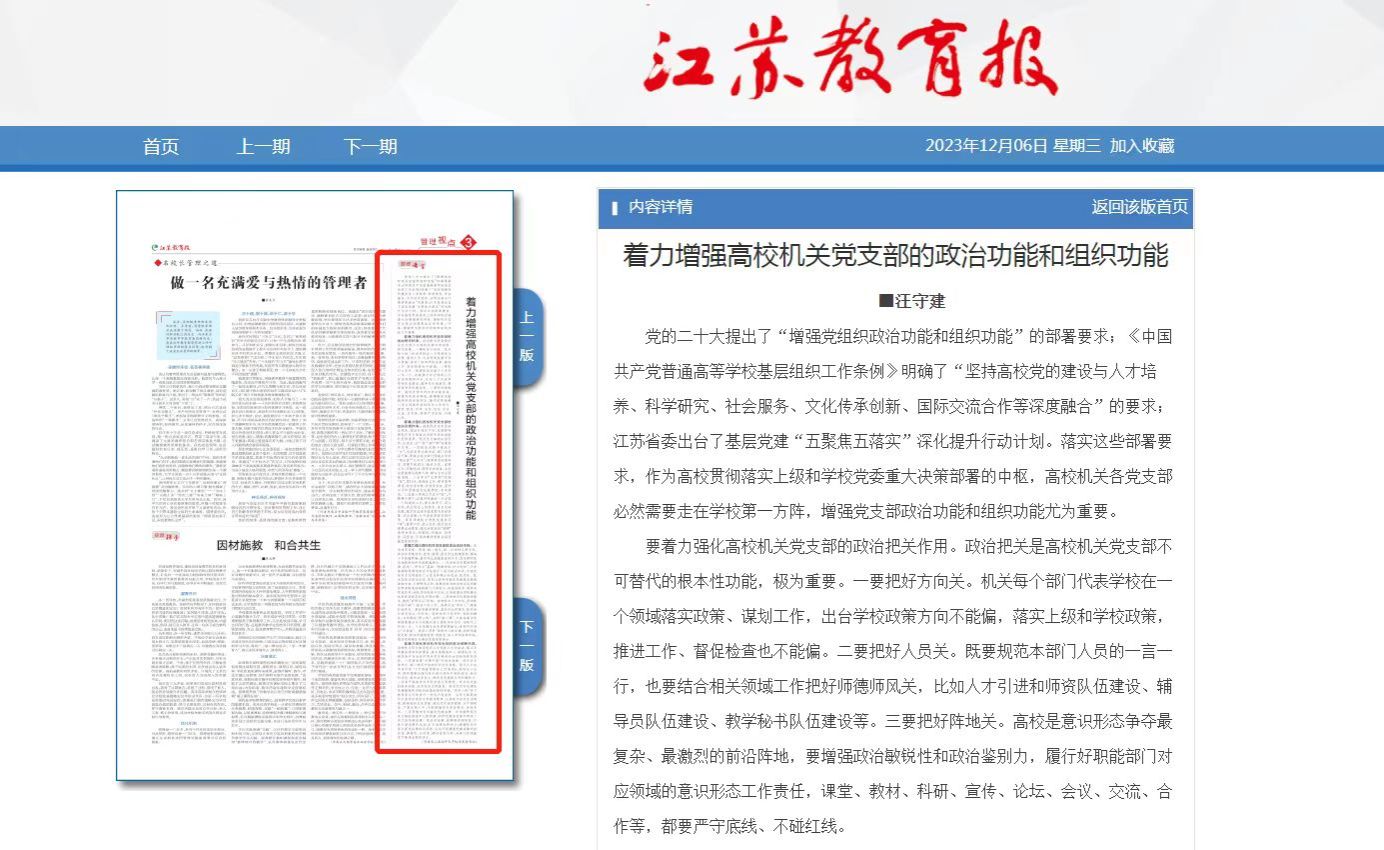Click the author name 汪守建
Screen dimensions: 1384x850
[911, 301]
